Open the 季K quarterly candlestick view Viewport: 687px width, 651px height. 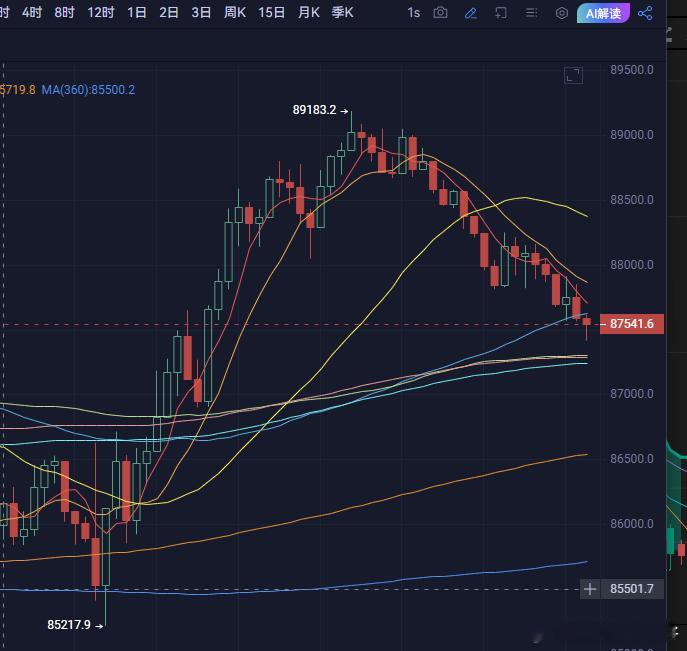343,12
